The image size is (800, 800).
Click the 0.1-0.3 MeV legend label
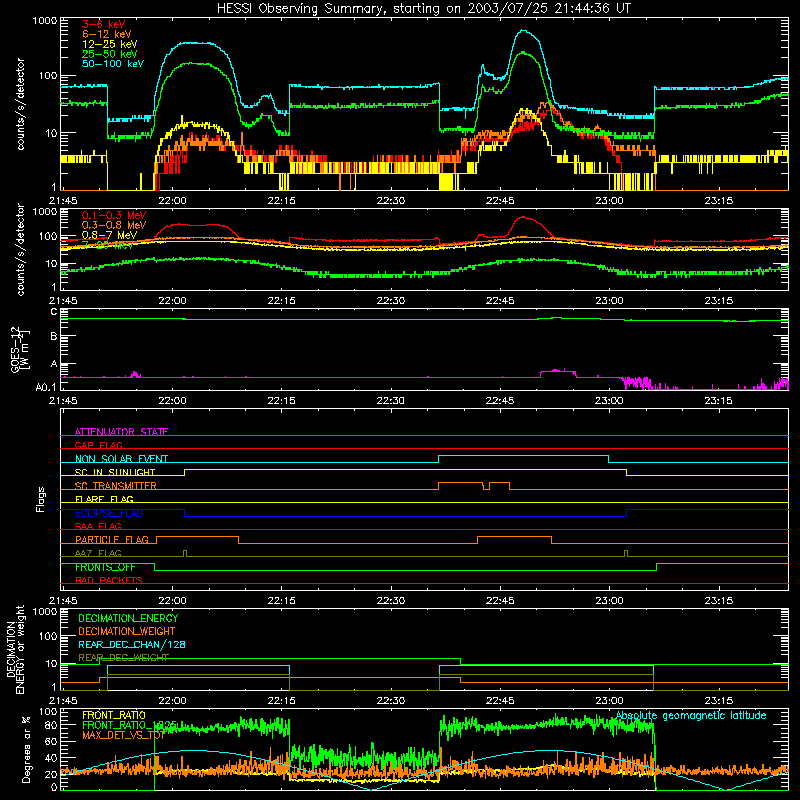coord(114,215)
